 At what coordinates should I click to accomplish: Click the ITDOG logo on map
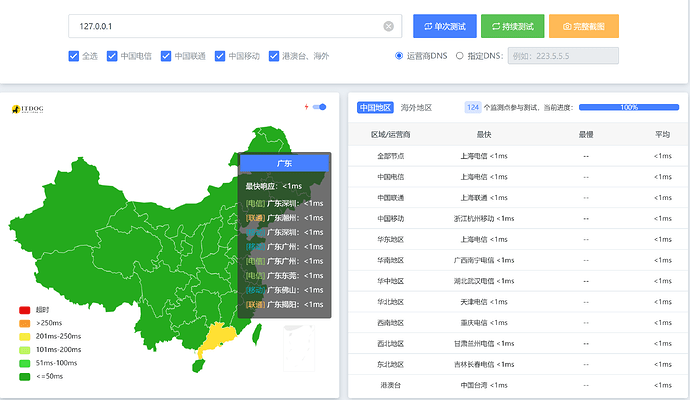27,109
